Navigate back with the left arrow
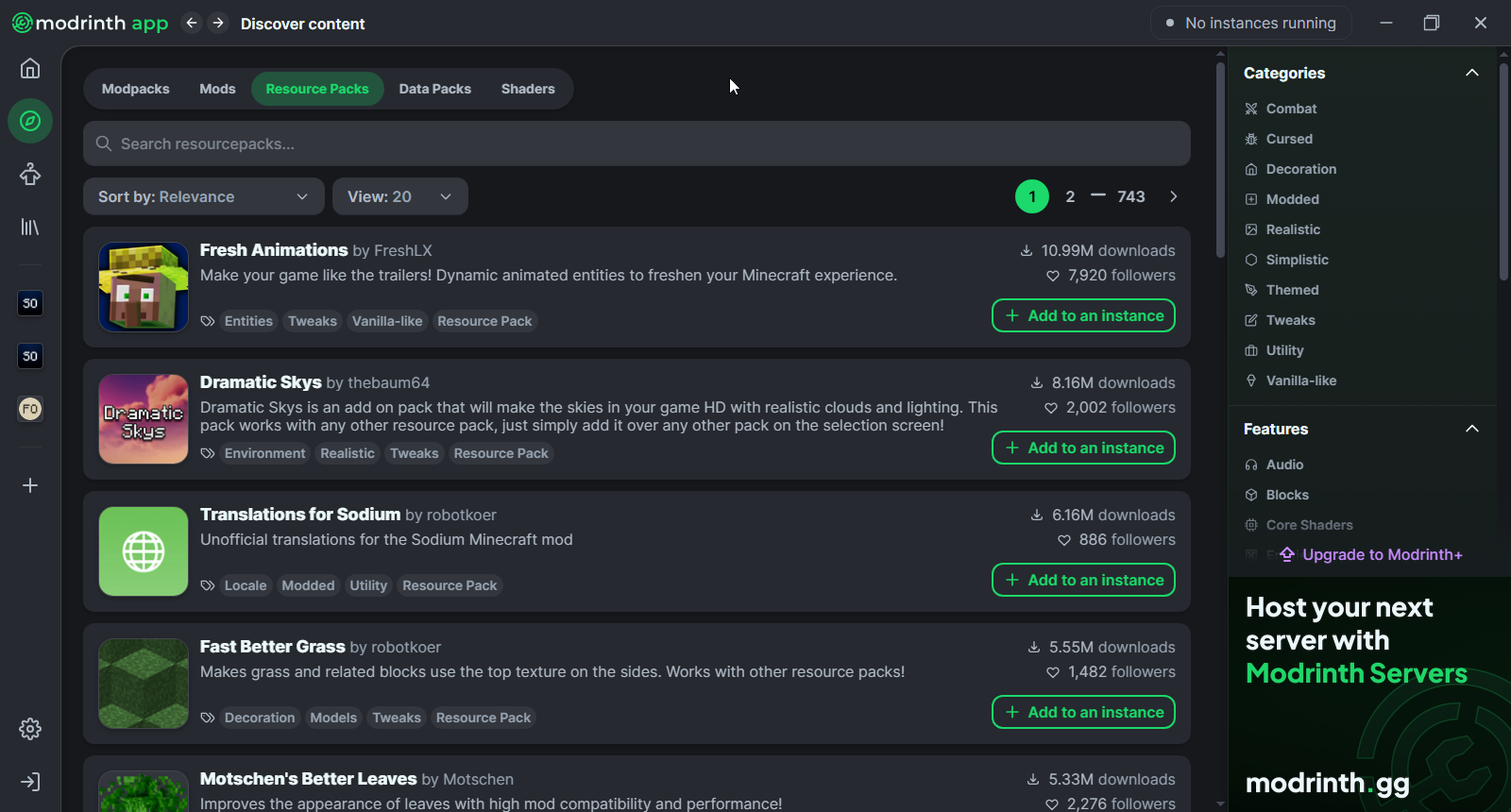Image resolution: width=1511 pixels, height=812 pixels. pyautogui.click(x=192, y=23)
